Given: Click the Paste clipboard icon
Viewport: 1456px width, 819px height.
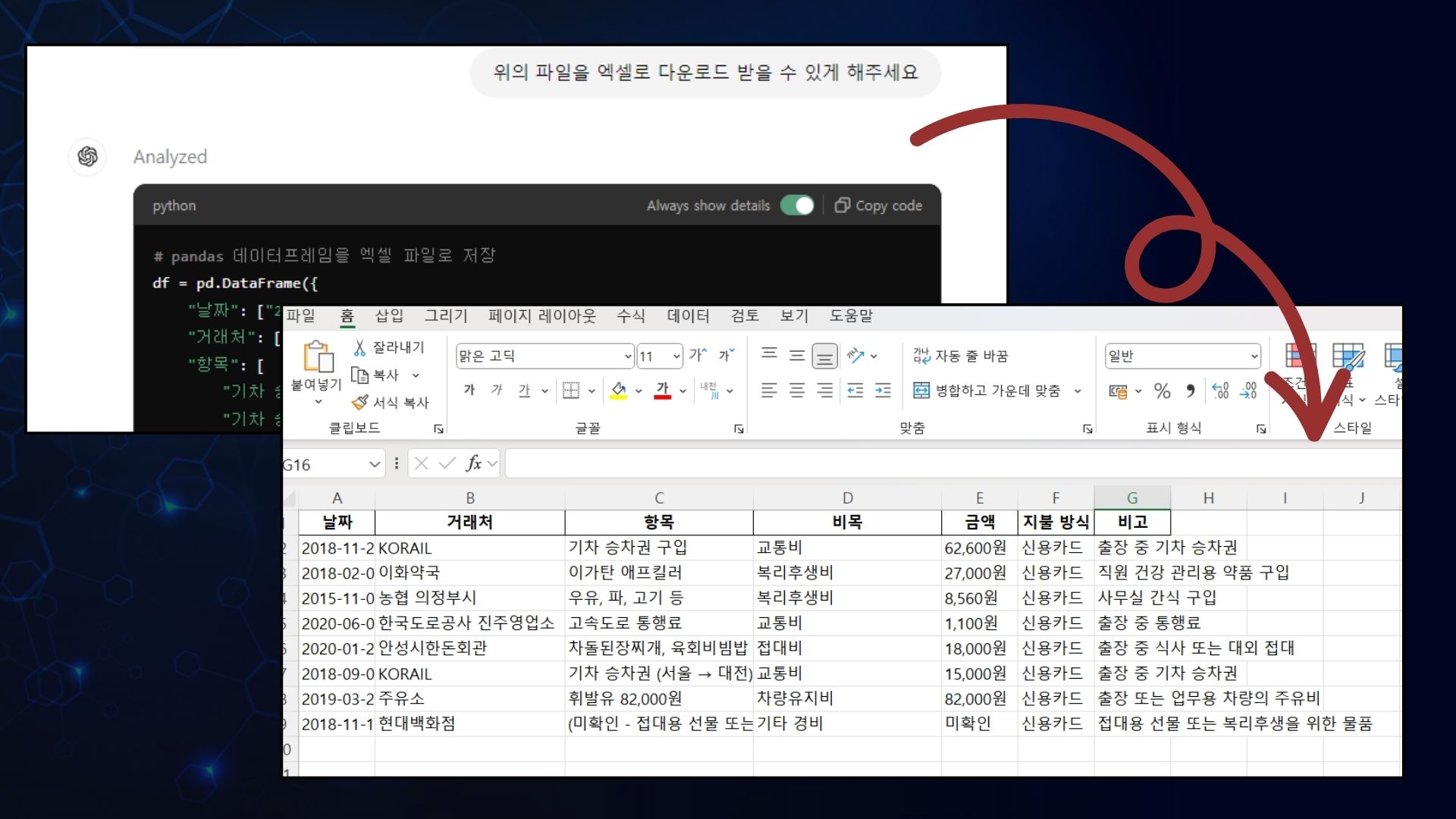Looking at the screenshot, I should [x=318, y=356].
